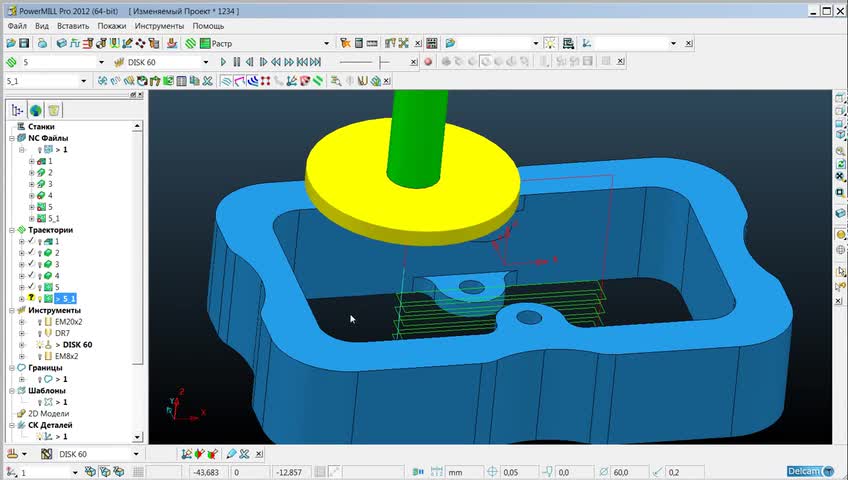848x480 pixels.
Task: Select the DR7 tool in the tree
Action: pyautogui.click(x=62, y=333)
